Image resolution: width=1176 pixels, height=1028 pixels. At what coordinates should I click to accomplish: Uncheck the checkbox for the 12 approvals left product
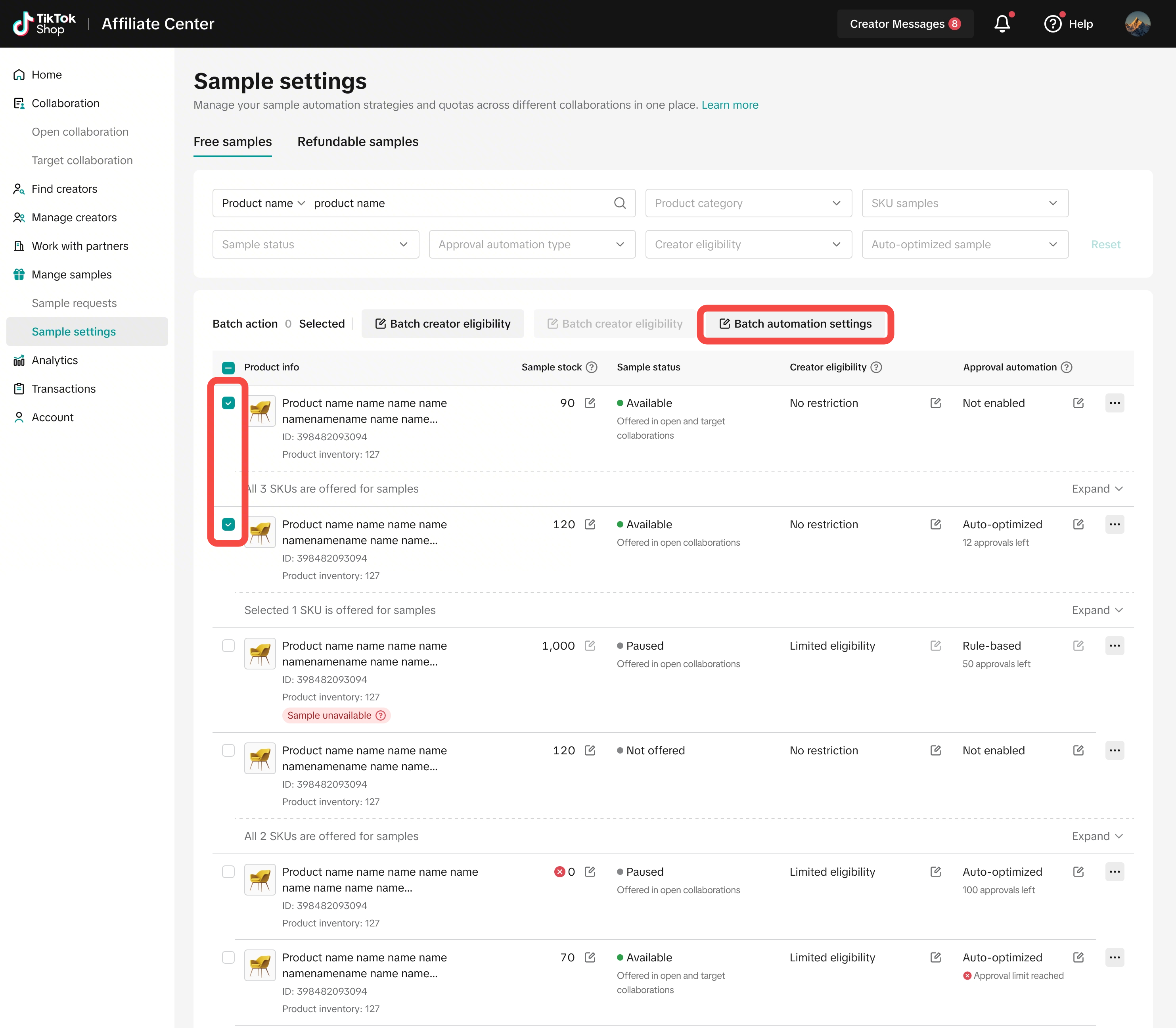(x=228, y=524)
